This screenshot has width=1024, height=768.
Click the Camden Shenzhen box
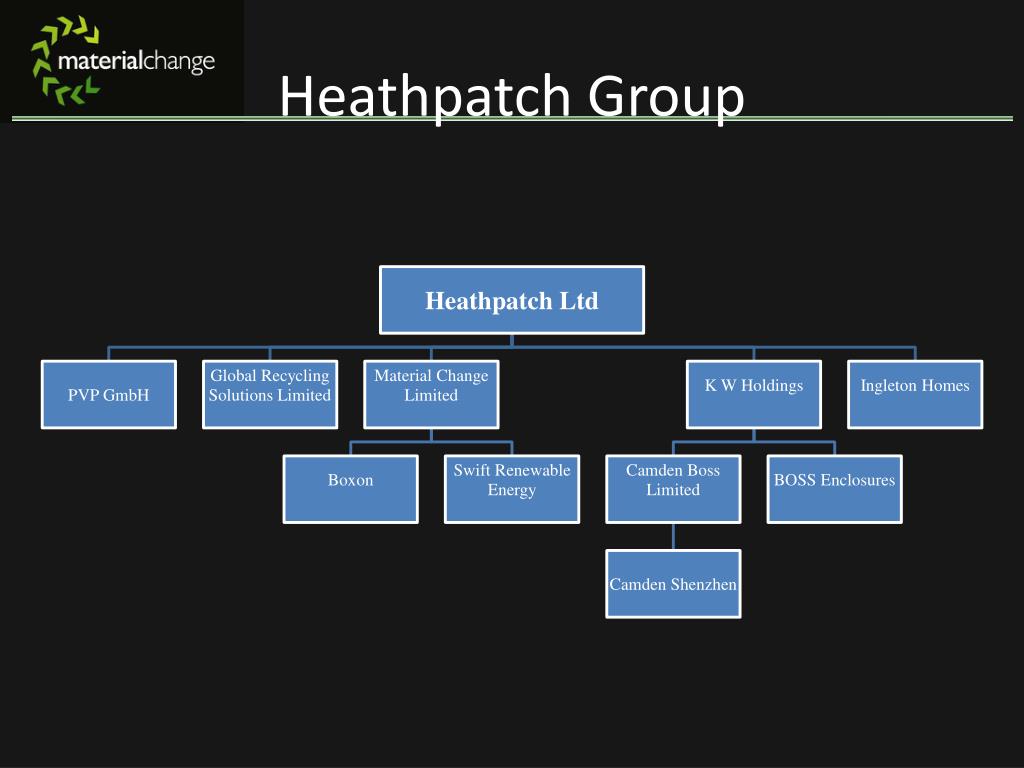coord(673,584)
